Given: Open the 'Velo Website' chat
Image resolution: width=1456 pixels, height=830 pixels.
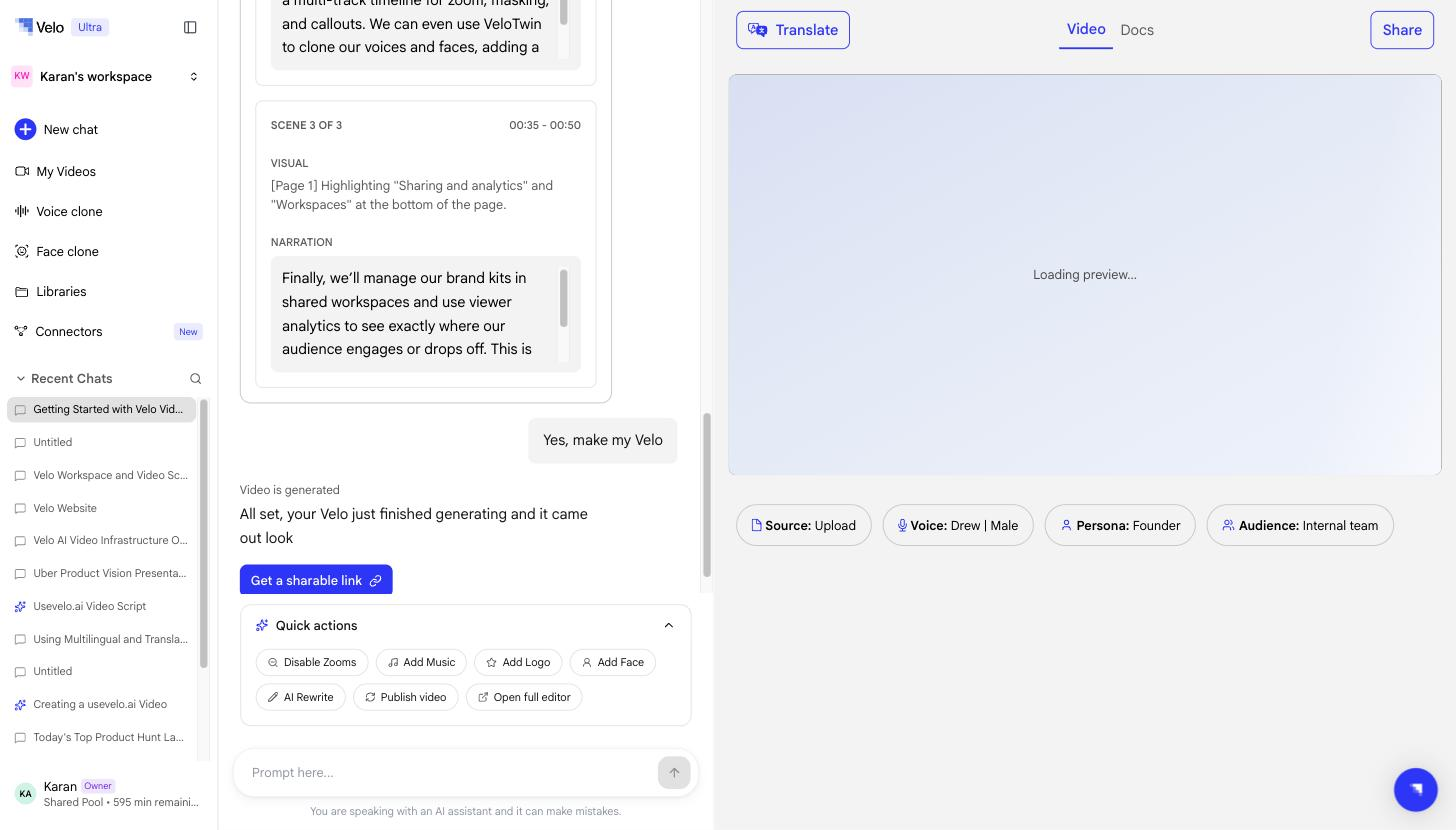Looking at the screenshot, I should (x=101, y=508).
